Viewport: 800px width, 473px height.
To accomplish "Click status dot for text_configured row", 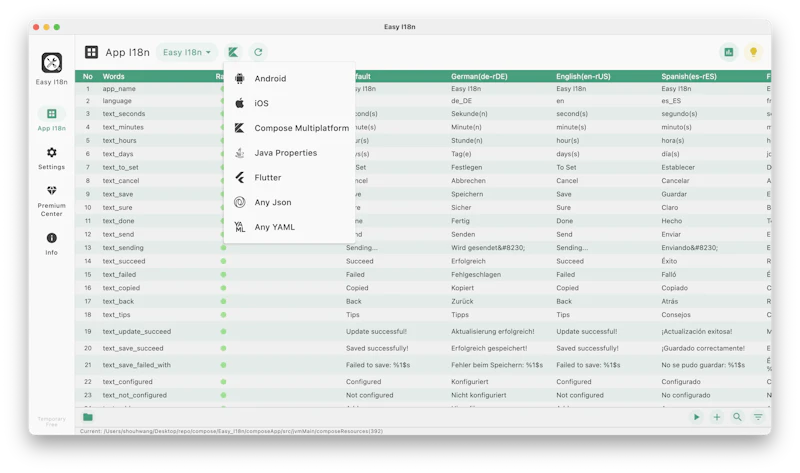I will 223,382.
